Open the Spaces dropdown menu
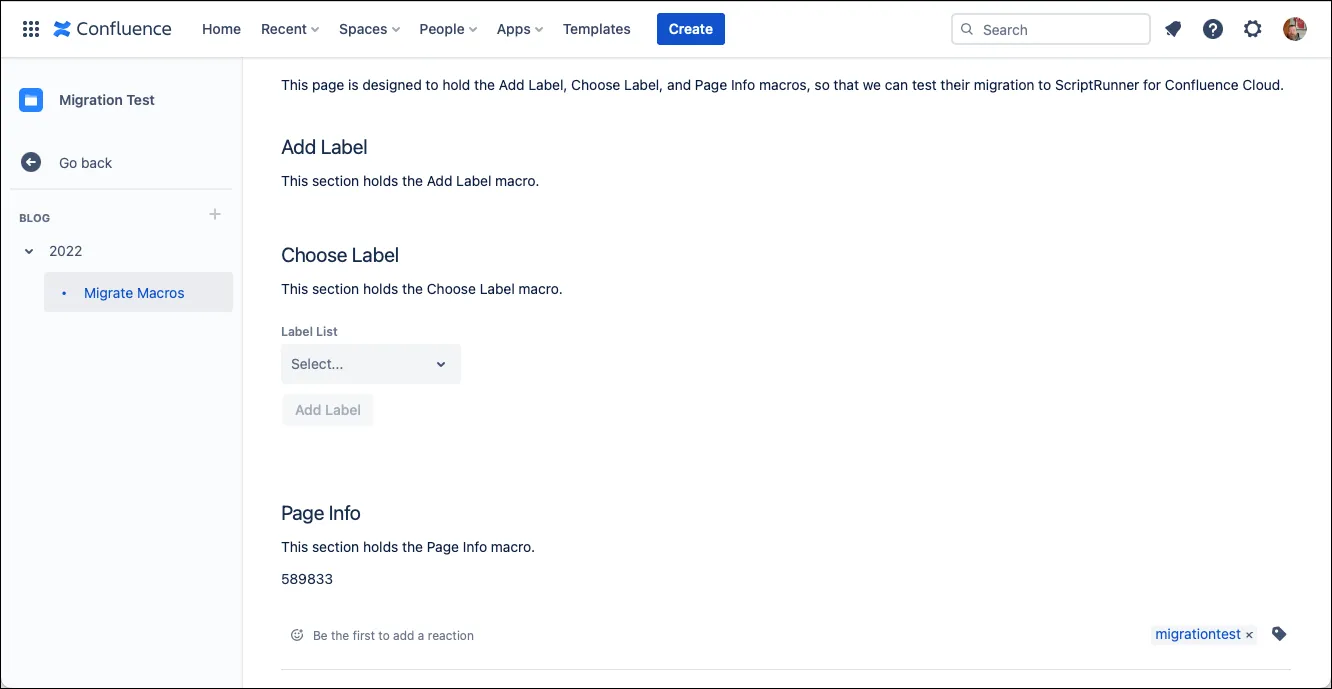Image resolution: width=1332 pixels, height=689 pixels. pyautogui.click(x=369, y=29)
